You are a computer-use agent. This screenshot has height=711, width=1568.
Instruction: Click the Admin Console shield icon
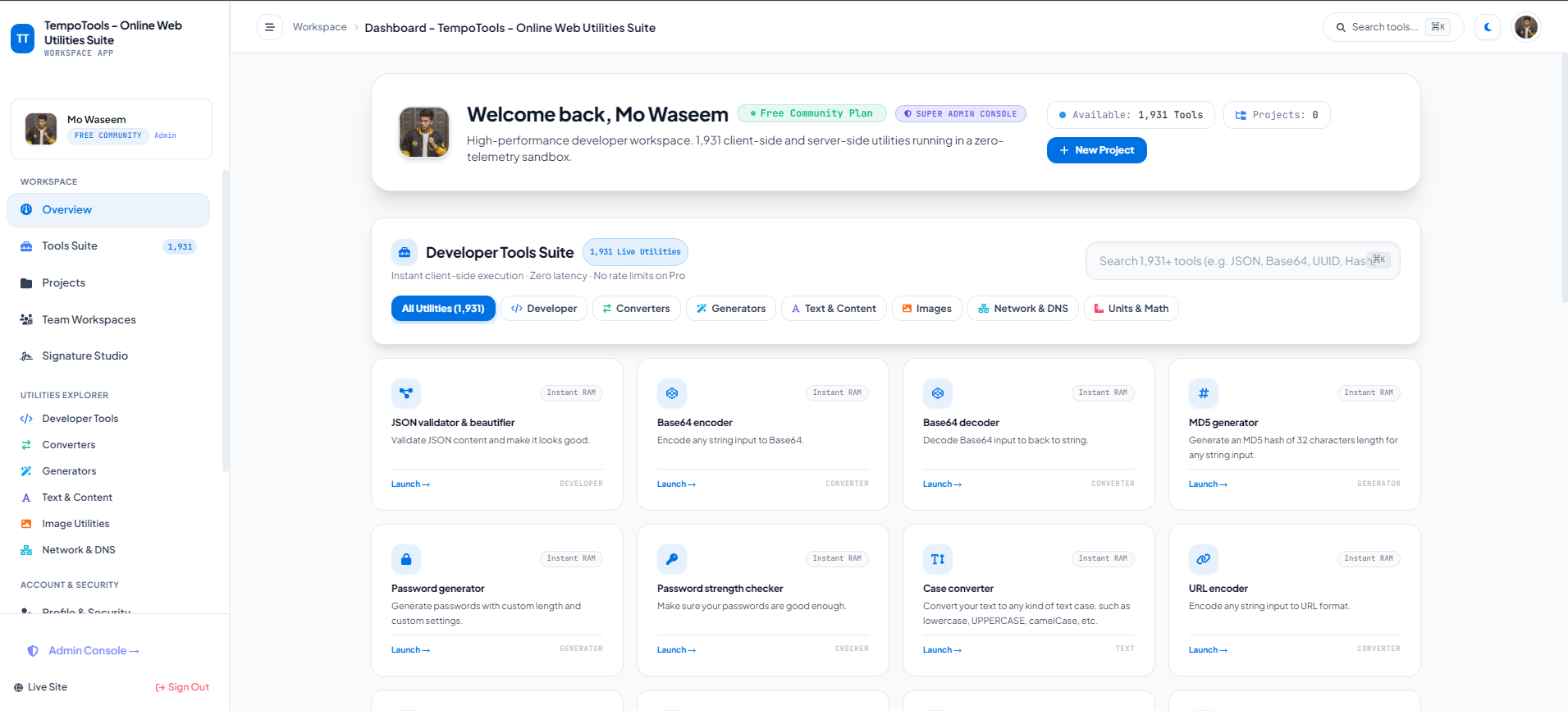tap(33, 651)
